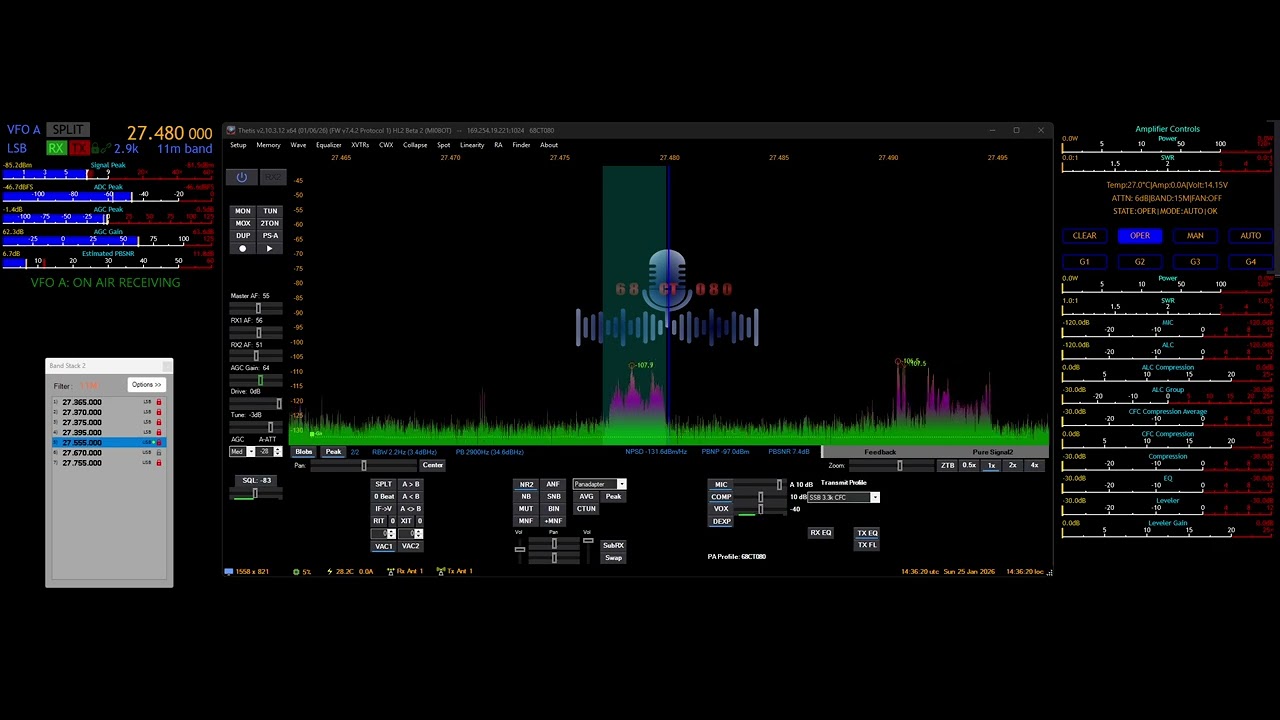Image resolution: width=1280 pixels, height=720 pixels.
Task: Toggle the SPLT split button
Action: click(x=383, y=484)
